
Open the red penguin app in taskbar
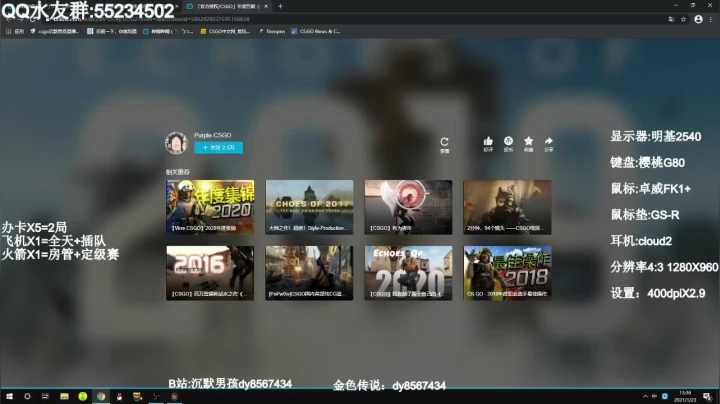click(x=119, y=396)
